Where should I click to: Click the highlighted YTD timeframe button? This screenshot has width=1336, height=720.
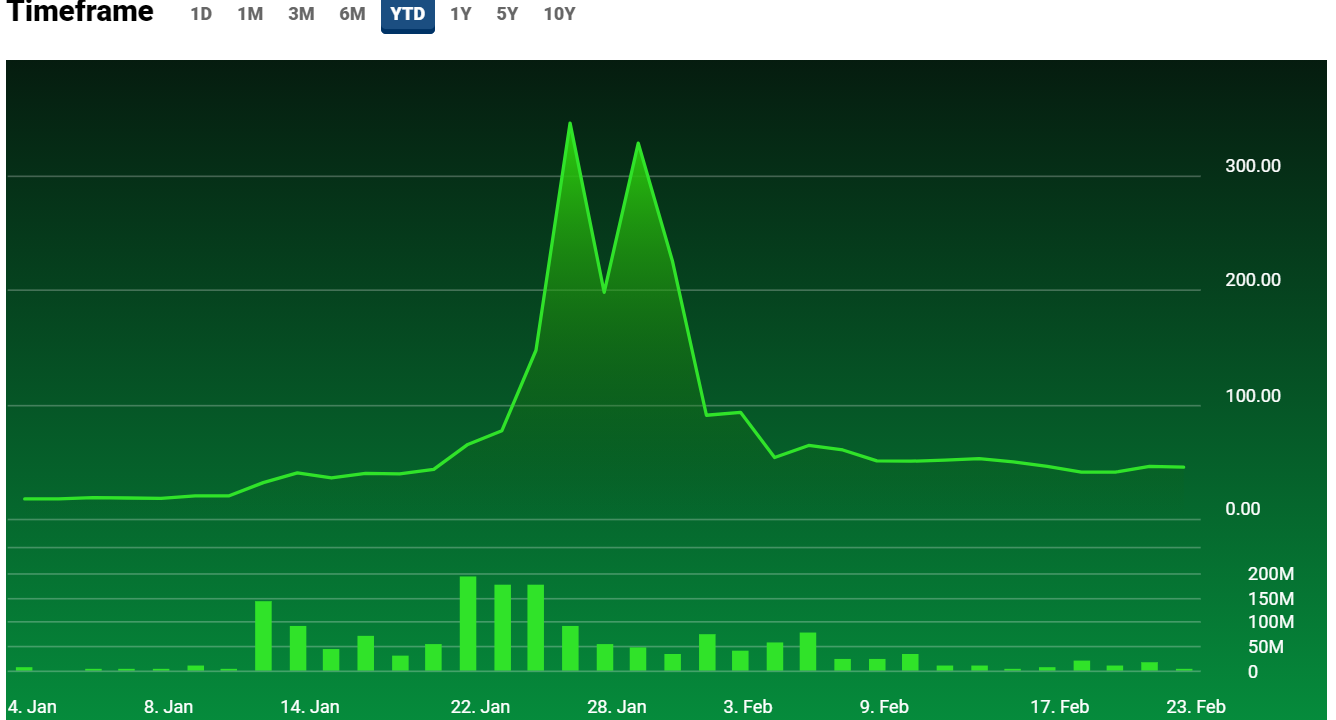click(407, 14)
